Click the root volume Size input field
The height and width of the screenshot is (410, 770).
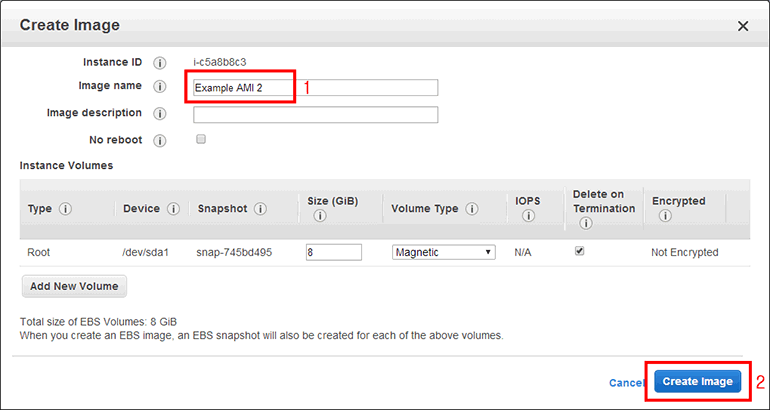[x=333, y=253]
